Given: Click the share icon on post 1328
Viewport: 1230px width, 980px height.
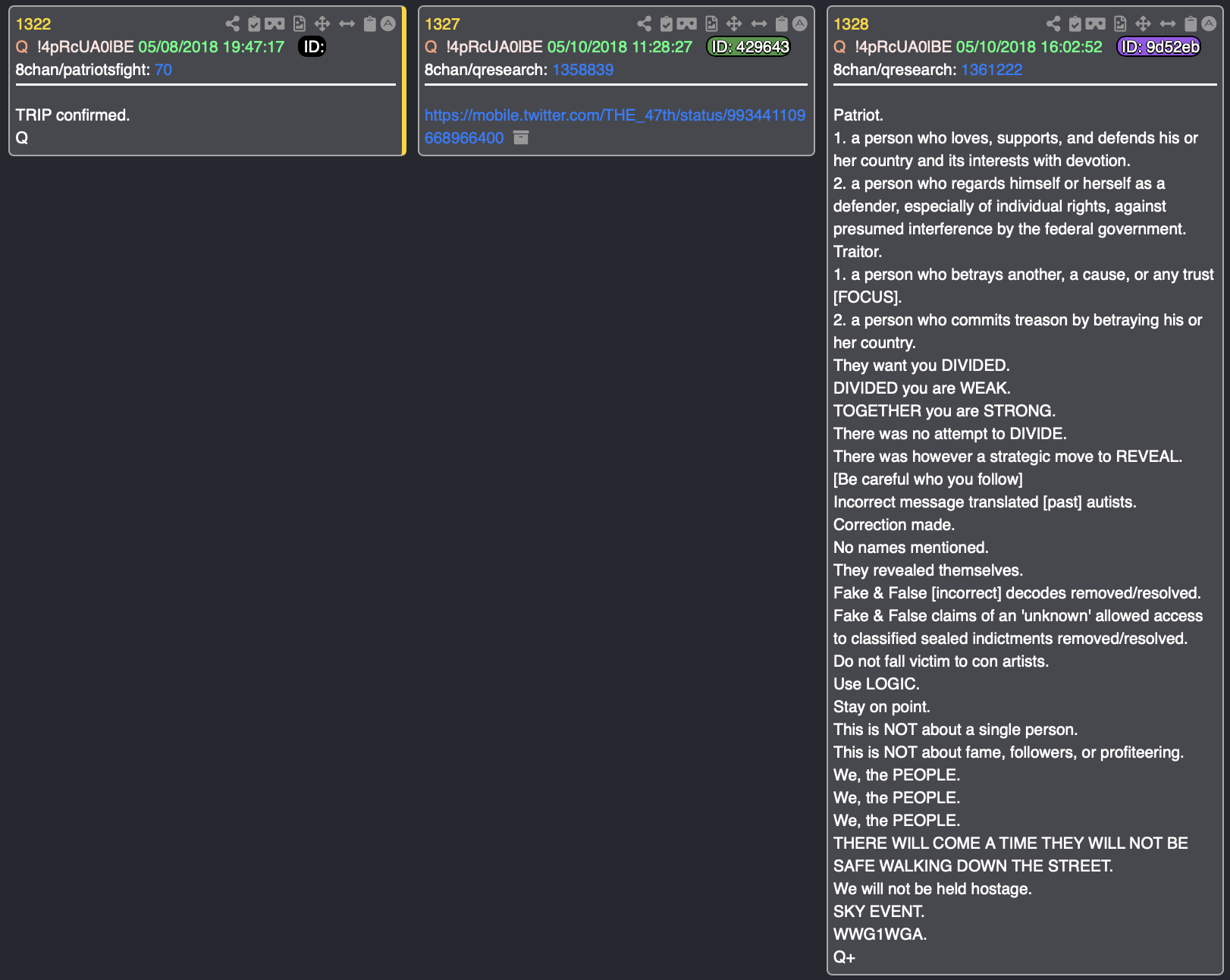Looking at the screenshot, I should click(1054, 24).
